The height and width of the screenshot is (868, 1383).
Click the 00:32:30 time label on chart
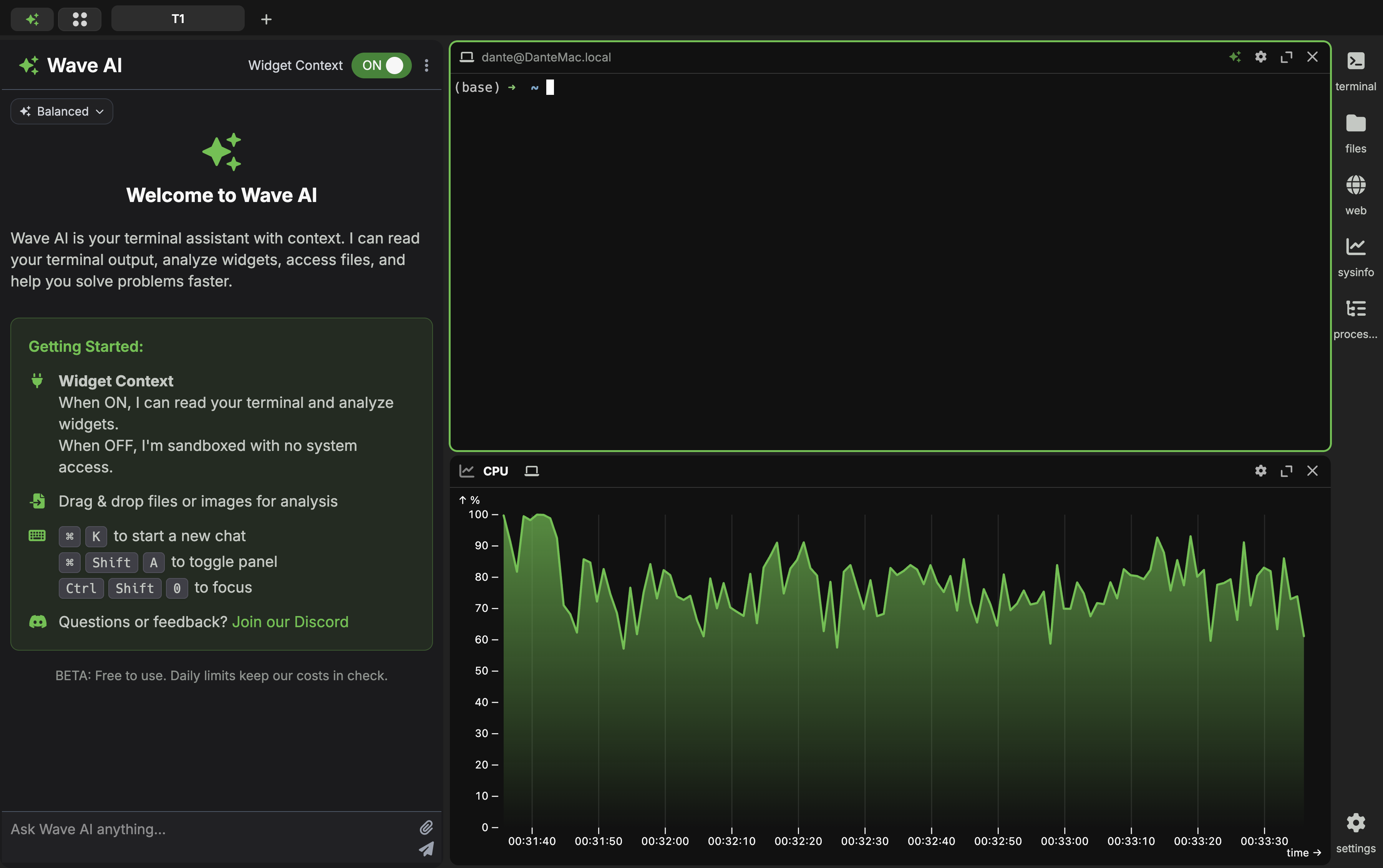pyautogui.click(x=865, y=841)
